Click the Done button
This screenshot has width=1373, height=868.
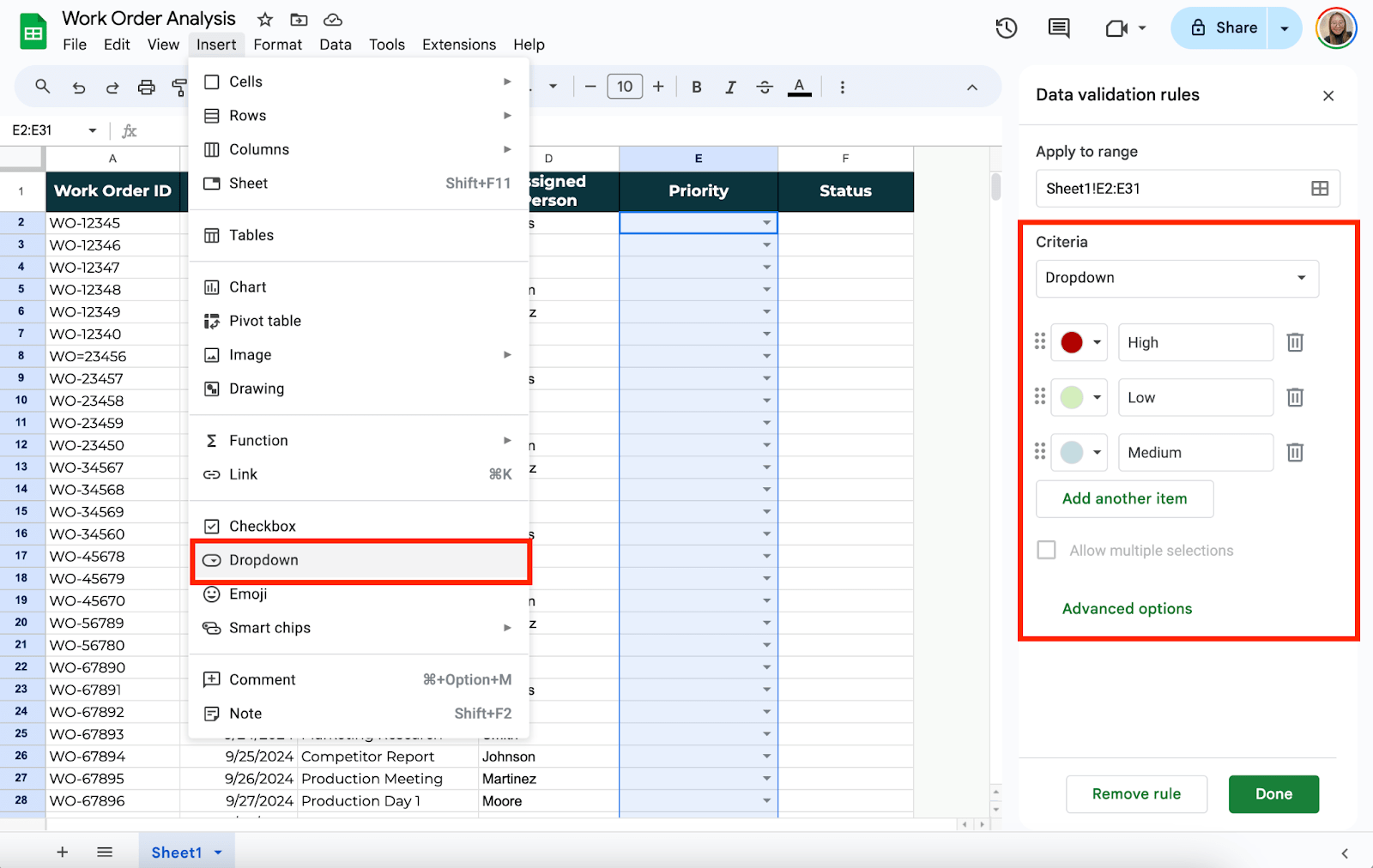[x=1273, y=794]
